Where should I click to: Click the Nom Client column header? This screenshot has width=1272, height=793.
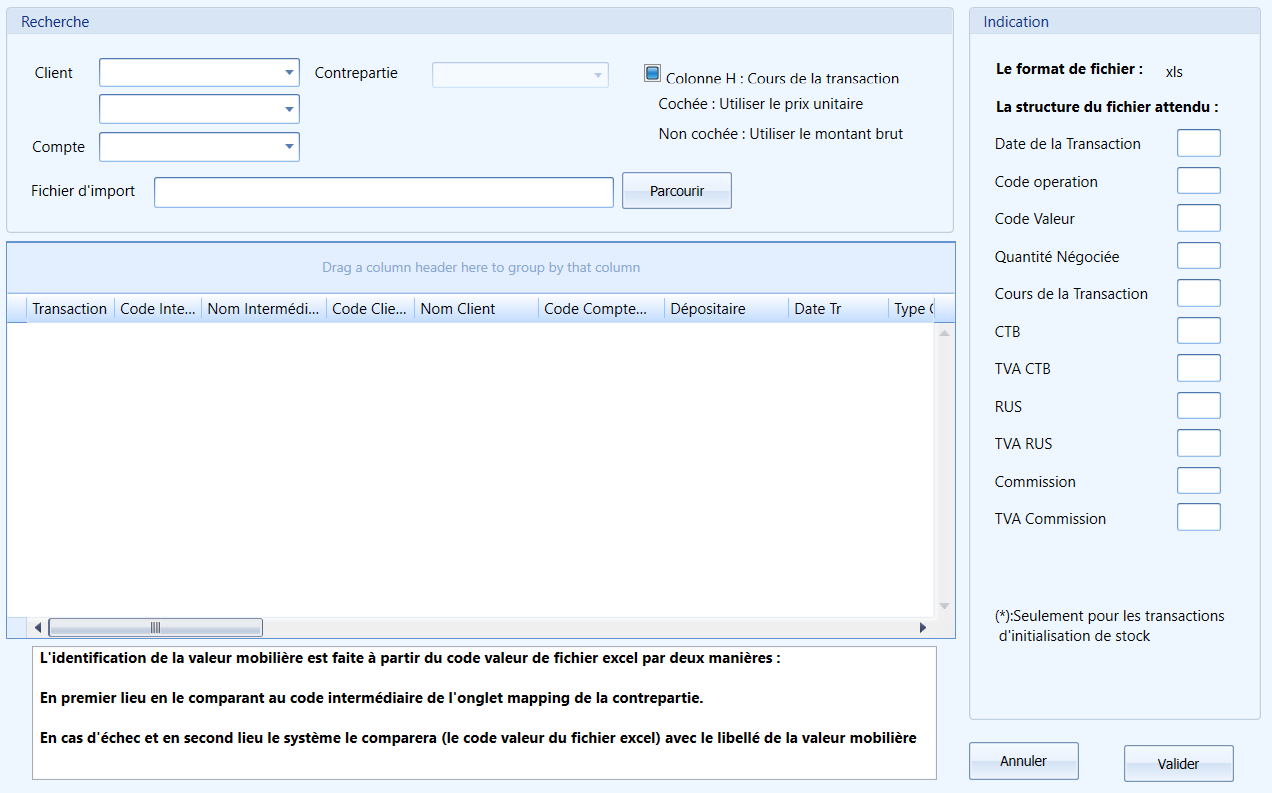click(476, 309)
